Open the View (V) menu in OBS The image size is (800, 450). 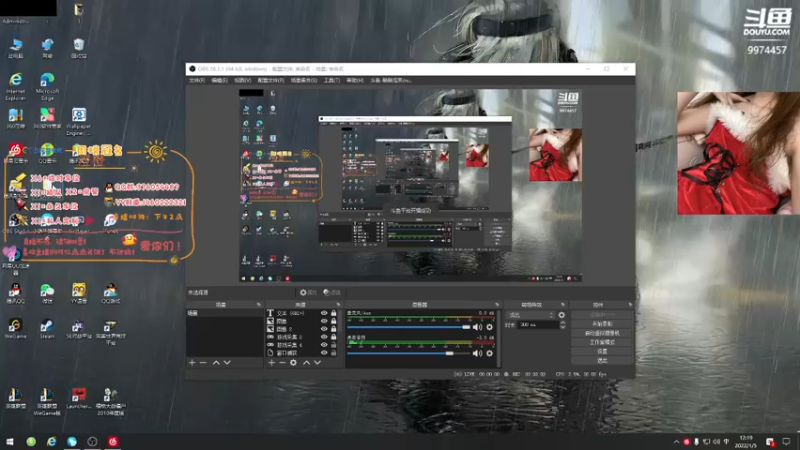242,80
